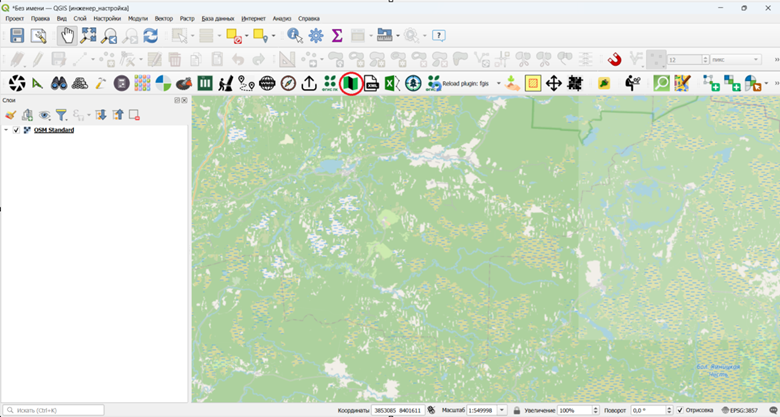Screen dimensions: 780x417
Task: Click the Искать (Ctrl+K) search field
Action: [x=54, y=411]
